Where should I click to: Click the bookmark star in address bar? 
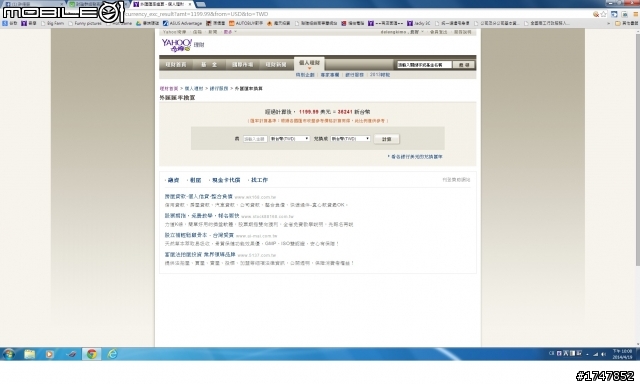[604, 14]
